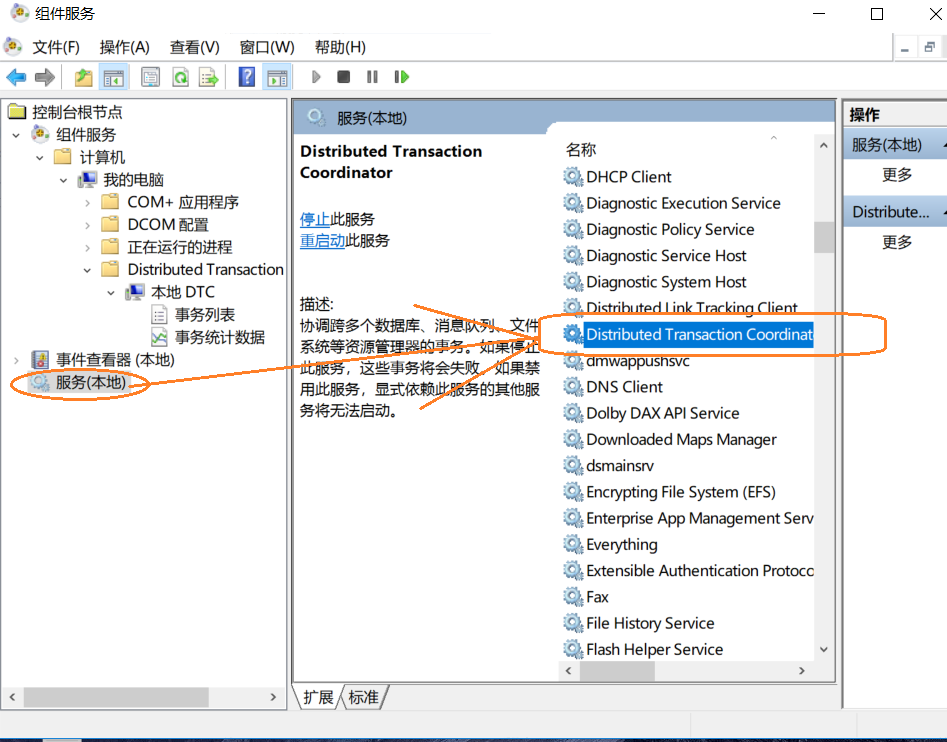Open the 操作(A) menu
Image resolution: width=947 pixels, height=742 pixels.
point(124,47)
